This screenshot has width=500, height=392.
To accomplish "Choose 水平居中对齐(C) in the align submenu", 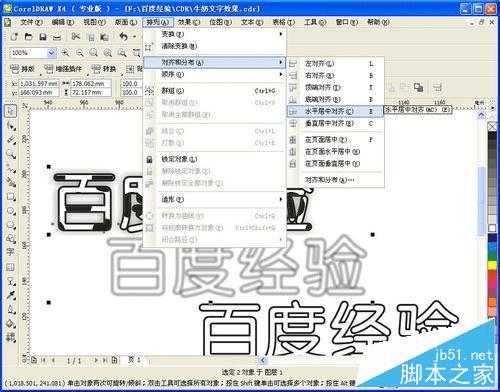I will click(x=335, y=111).
